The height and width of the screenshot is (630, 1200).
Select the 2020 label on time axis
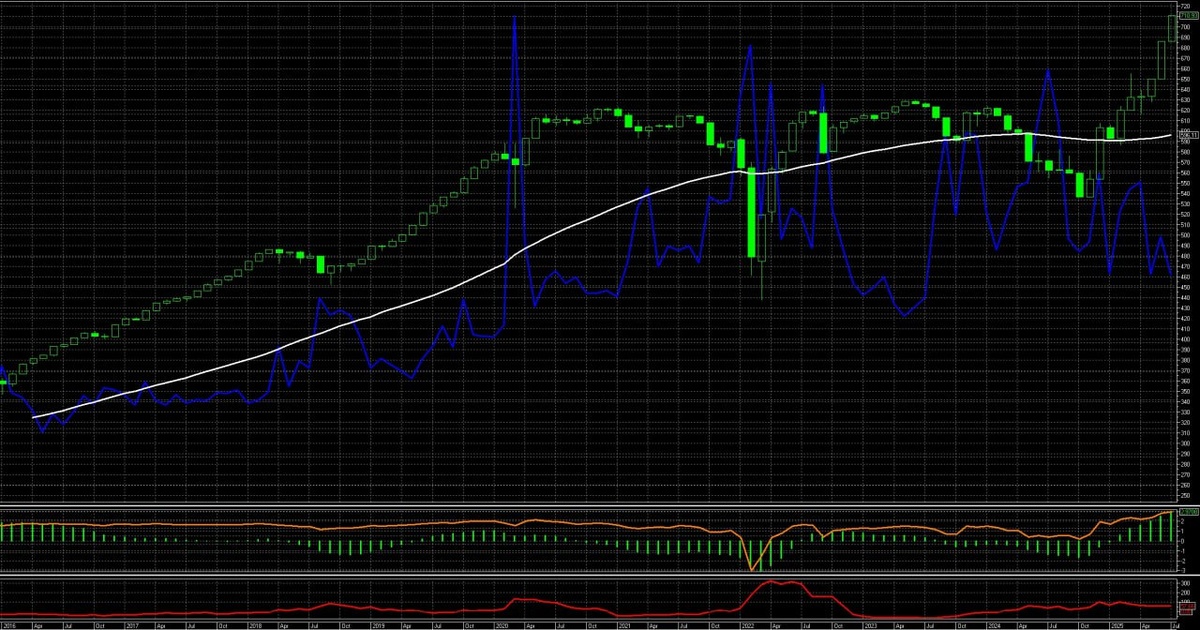coord(501,625)
